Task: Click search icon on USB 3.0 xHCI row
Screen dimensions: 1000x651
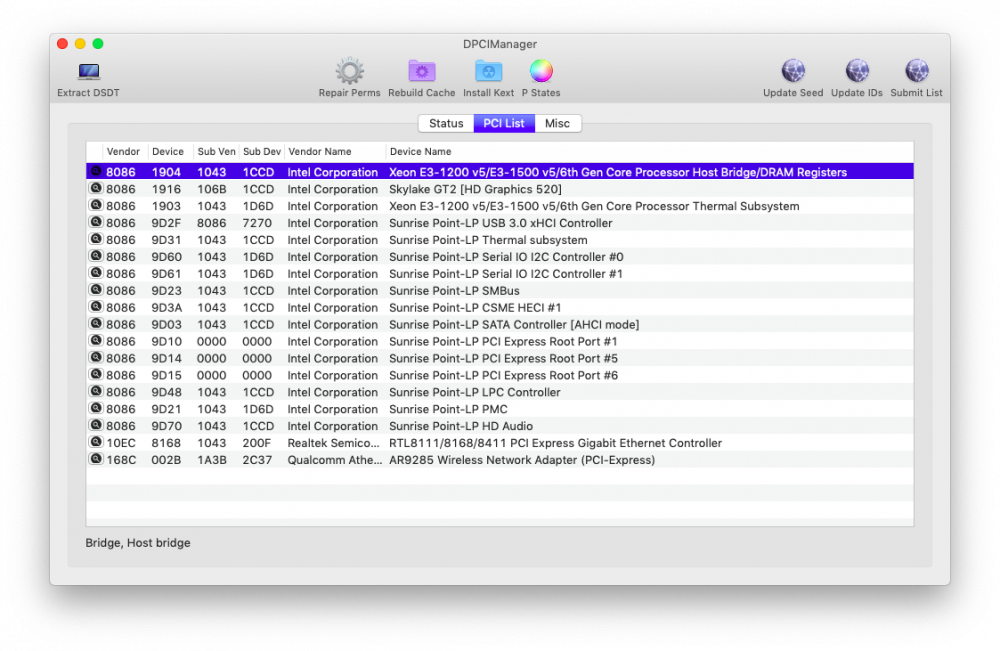Action: [x=96, y=222]
